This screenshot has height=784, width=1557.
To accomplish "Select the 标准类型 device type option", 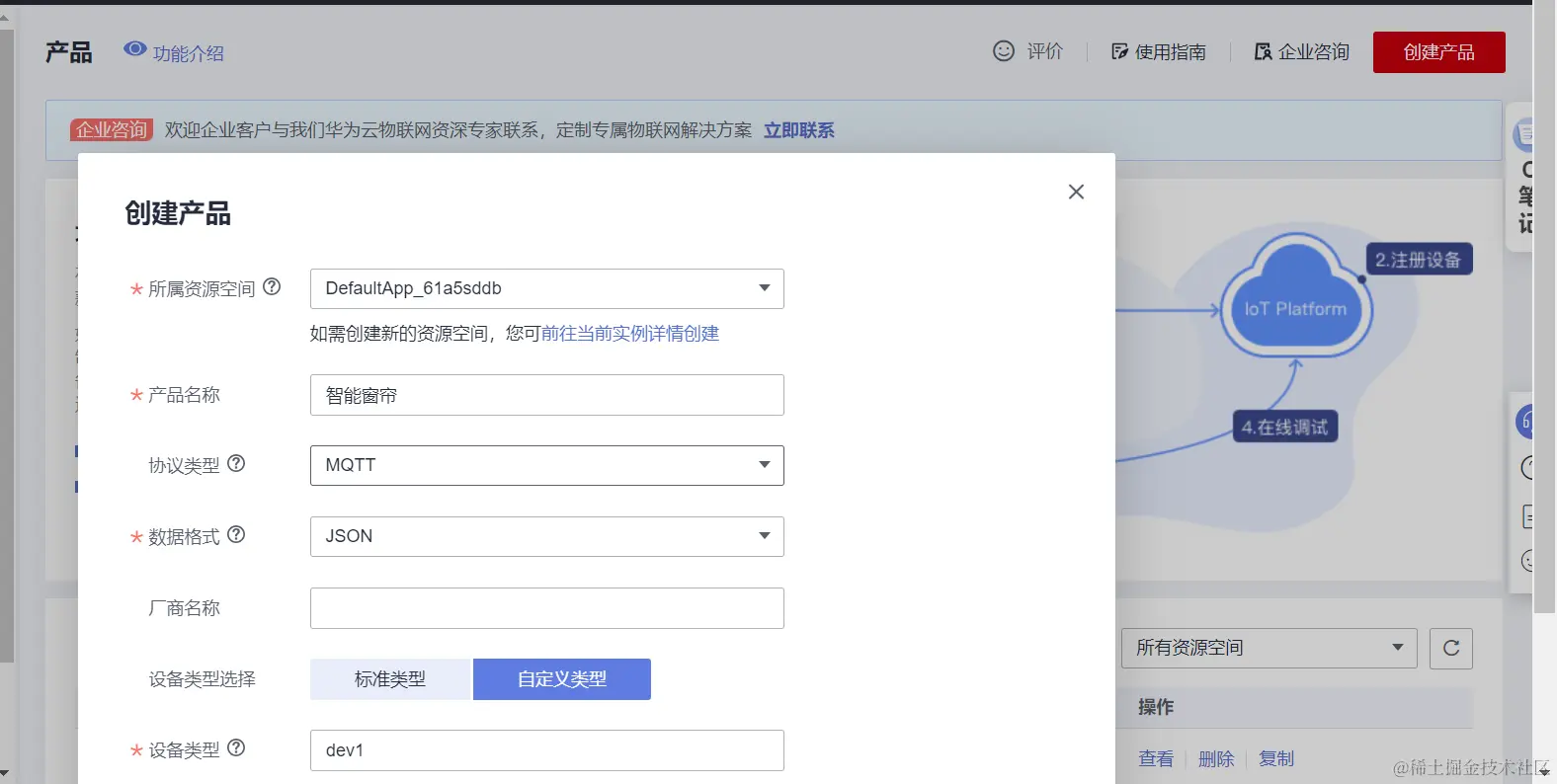I will point(391,679).
